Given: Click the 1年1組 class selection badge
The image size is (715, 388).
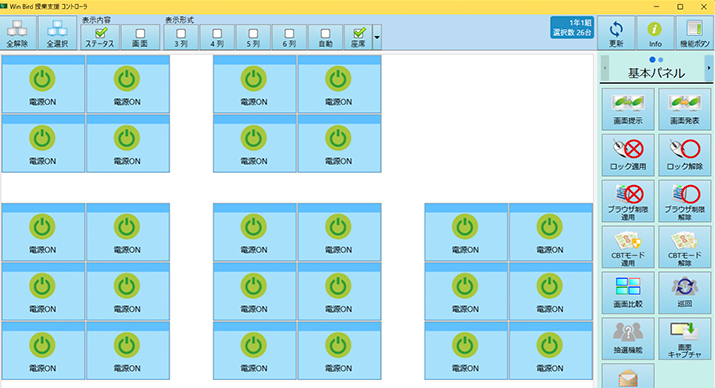Looking at the screenshot, I should coord(572,28).
